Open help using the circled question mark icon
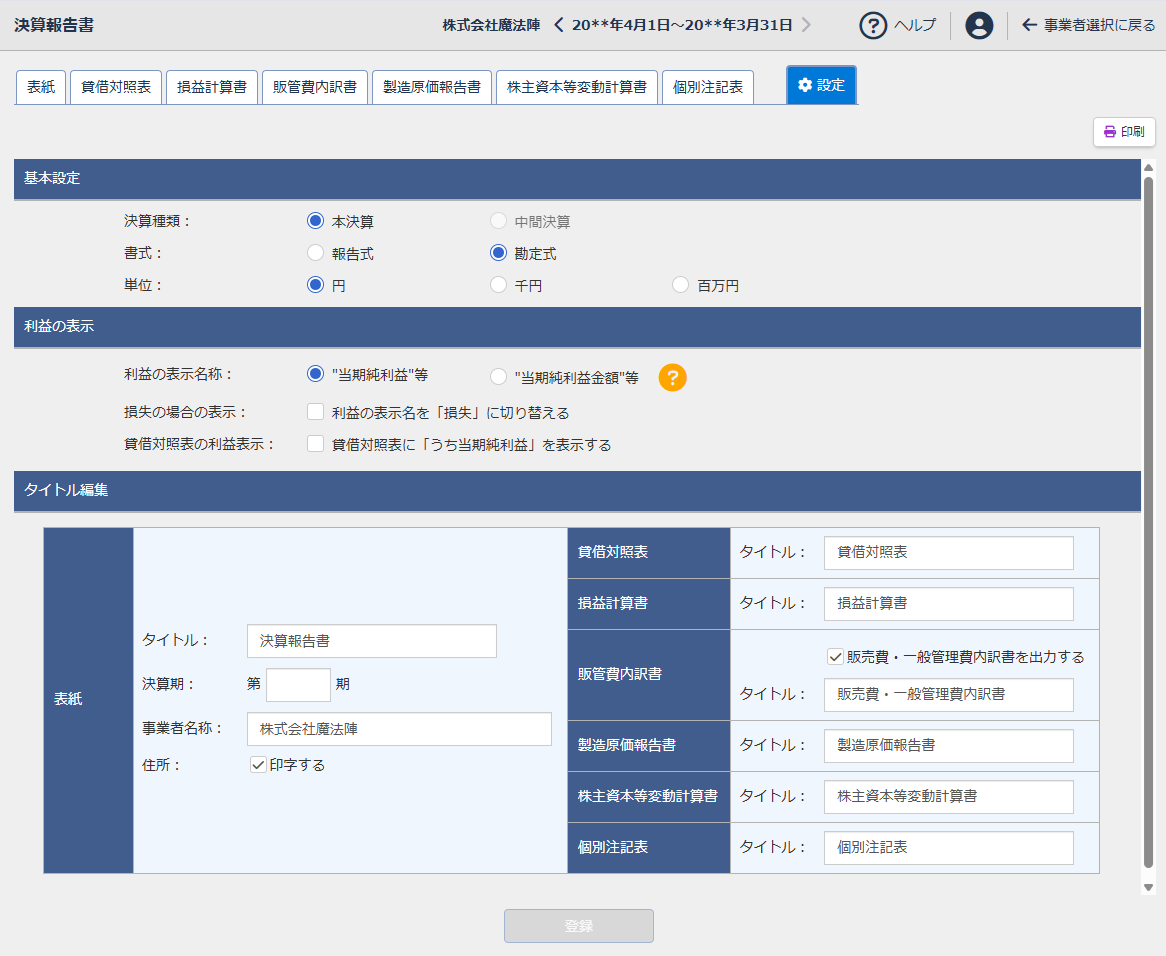Viewport: 1166px width, 956px height. 873,26
